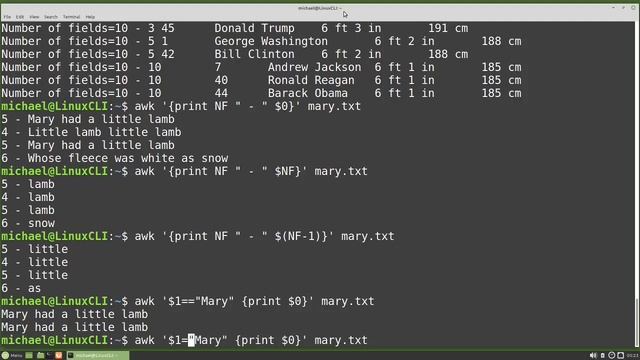640x360 pixels.
Task: Click the awk command containing $(NF-1)
Action: tap(264, 236)
